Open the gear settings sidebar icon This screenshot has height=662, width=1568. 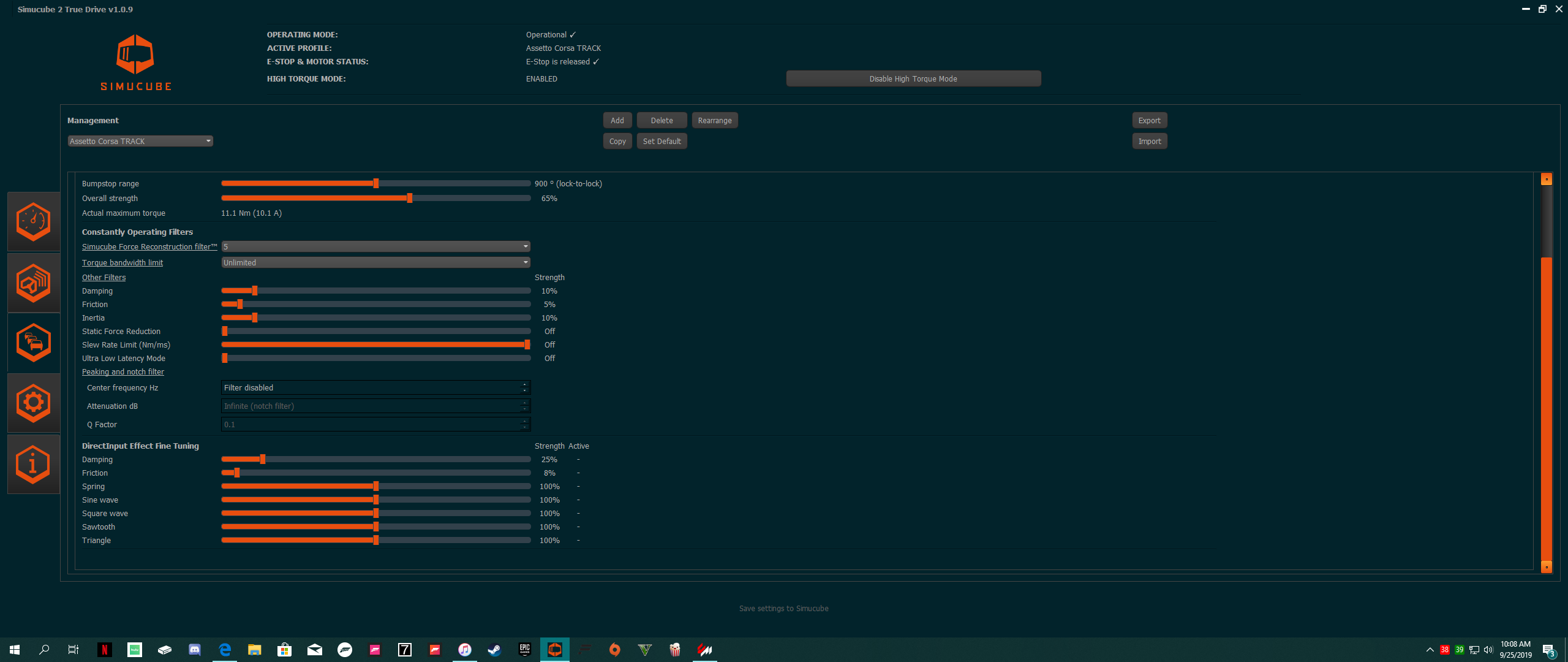(x=34, y=403)
